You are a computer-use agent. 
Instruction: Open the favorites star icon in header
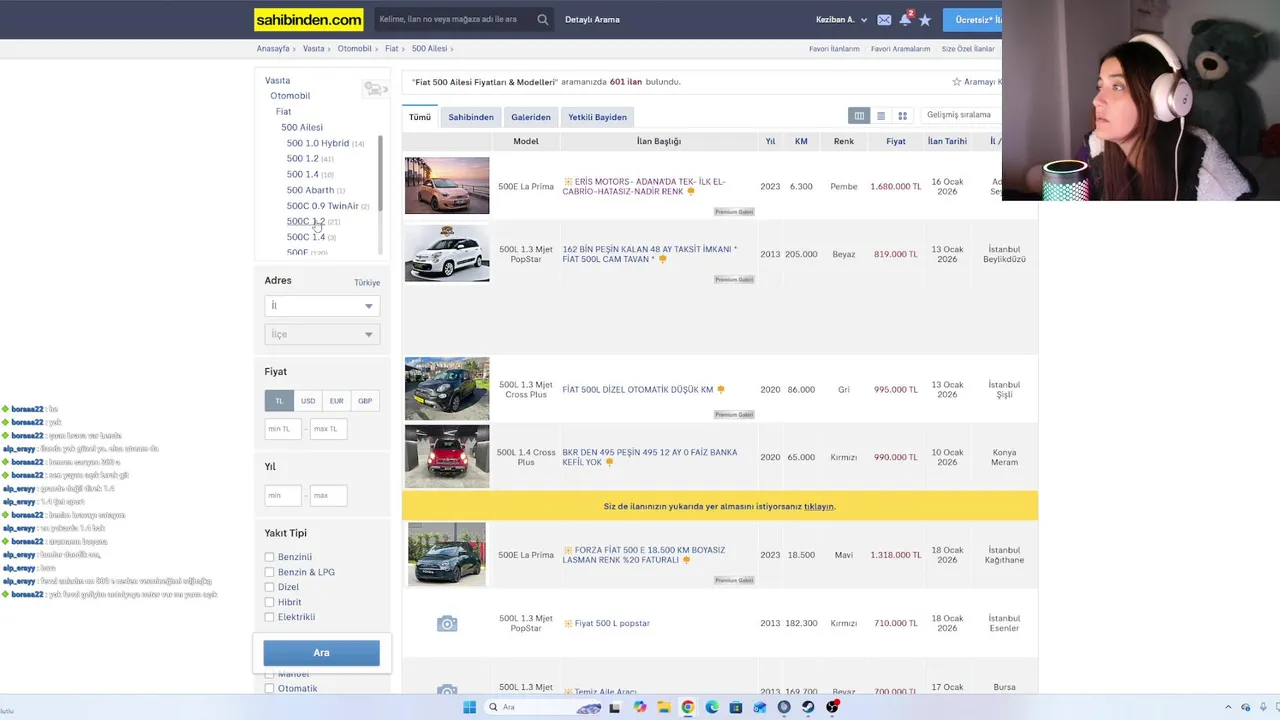tap(925, 19)
